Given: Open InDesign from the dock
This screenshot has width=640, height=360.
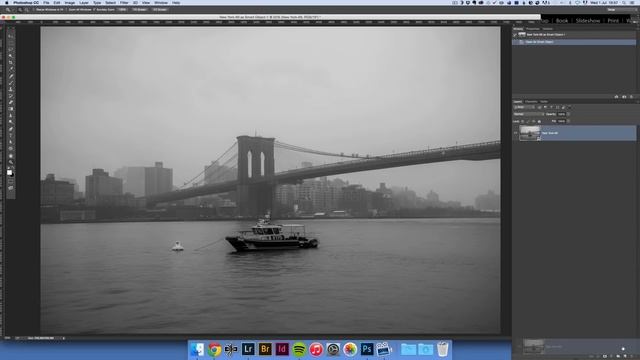Looking at the screenshot, I should pos(282,349).
